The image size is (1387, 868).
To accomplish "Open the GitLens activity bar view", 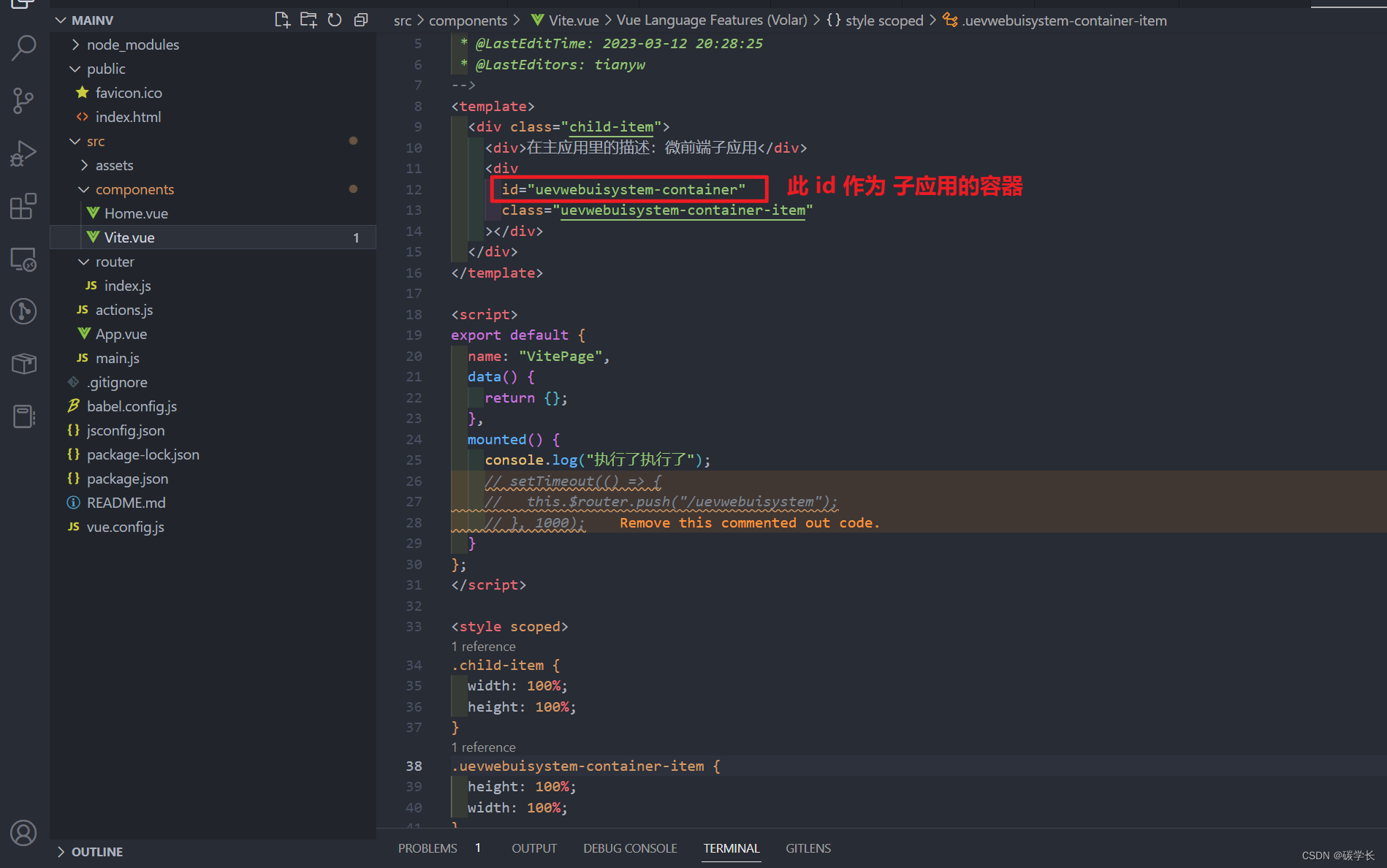I will [x=23, y=311].
